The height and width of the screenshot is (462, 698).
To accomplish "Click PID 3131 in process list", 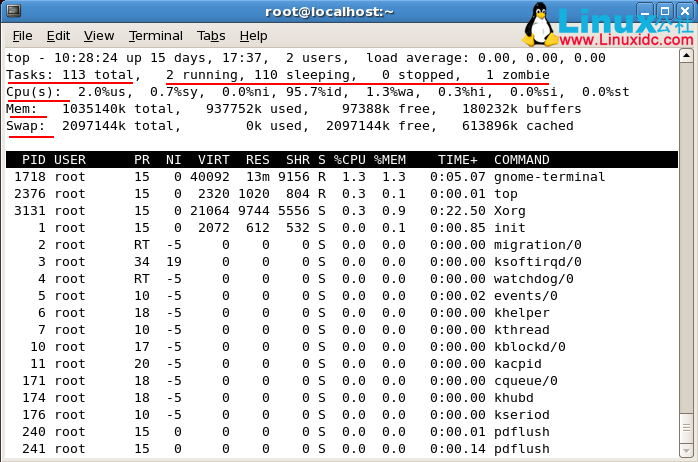I will click(x=30, y=211).
